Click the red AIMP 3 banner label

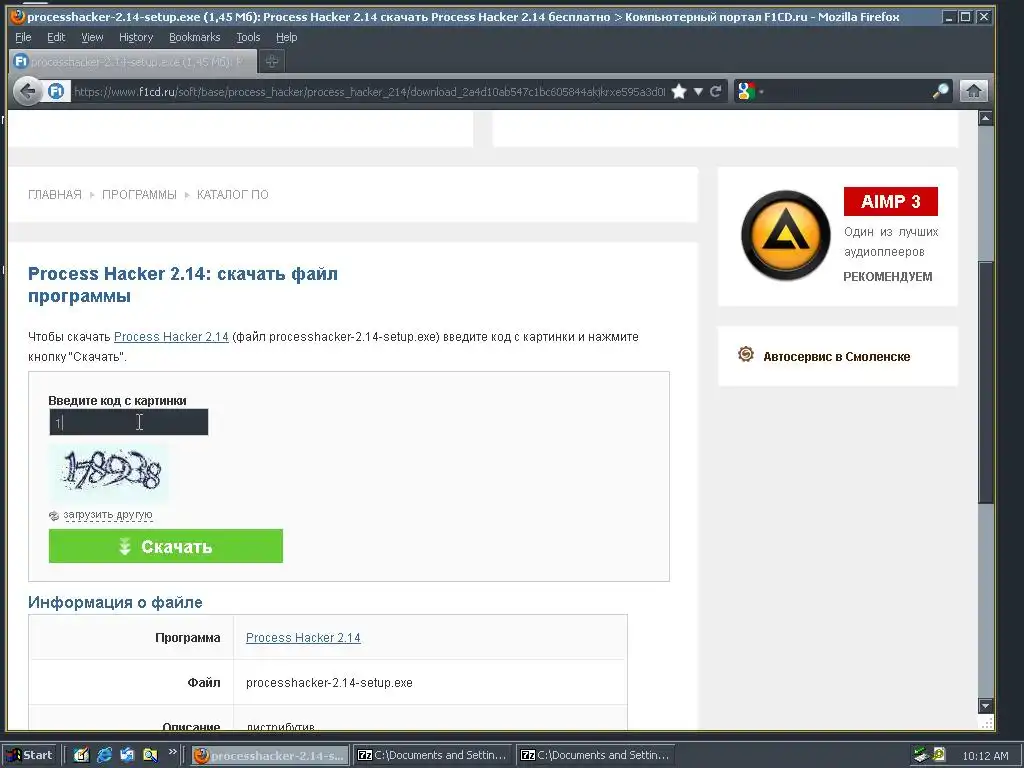coord(891,201)
